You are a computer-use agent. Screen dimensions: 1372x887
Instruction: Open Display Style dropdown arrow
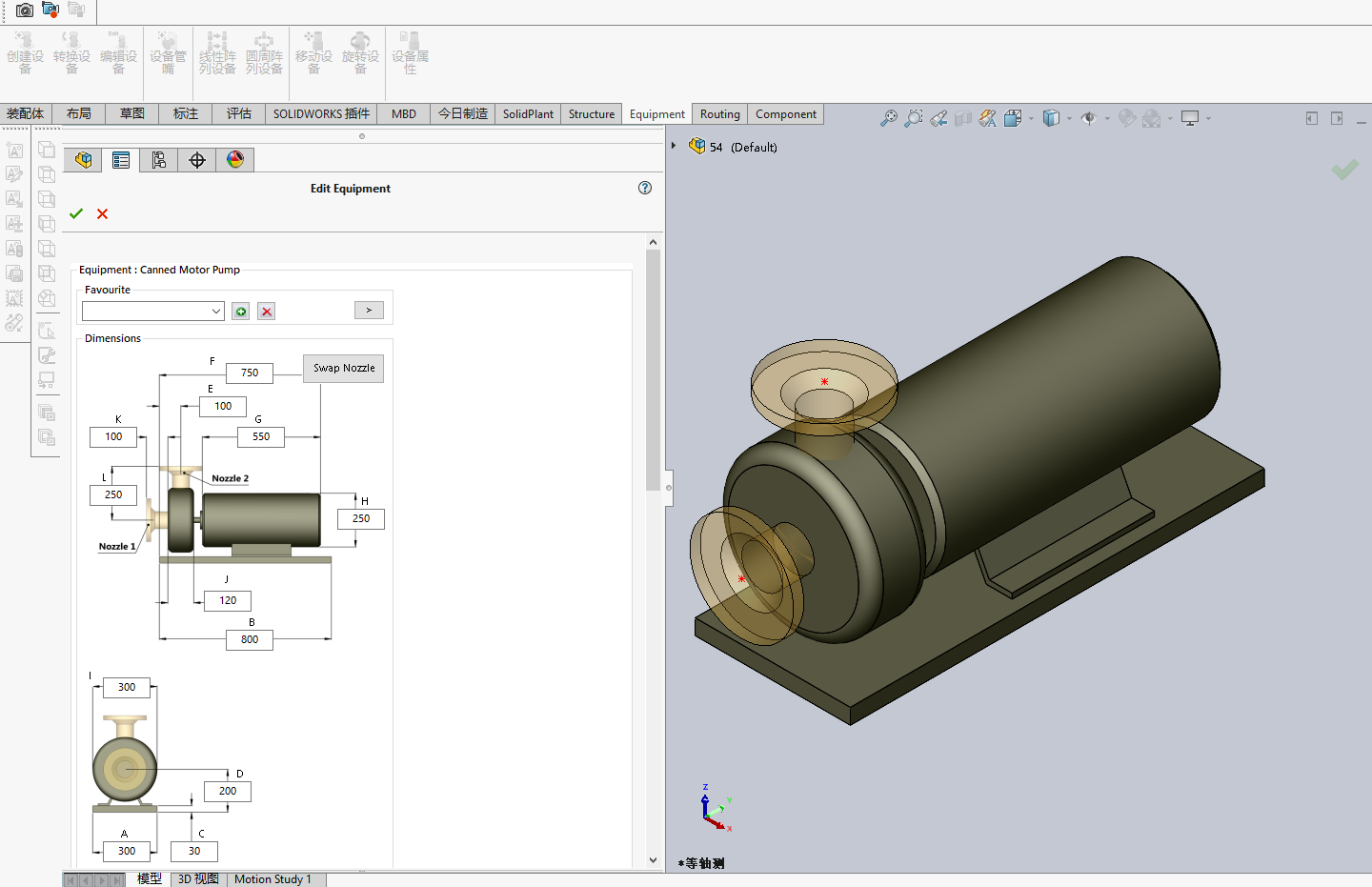pos(1069,119)
